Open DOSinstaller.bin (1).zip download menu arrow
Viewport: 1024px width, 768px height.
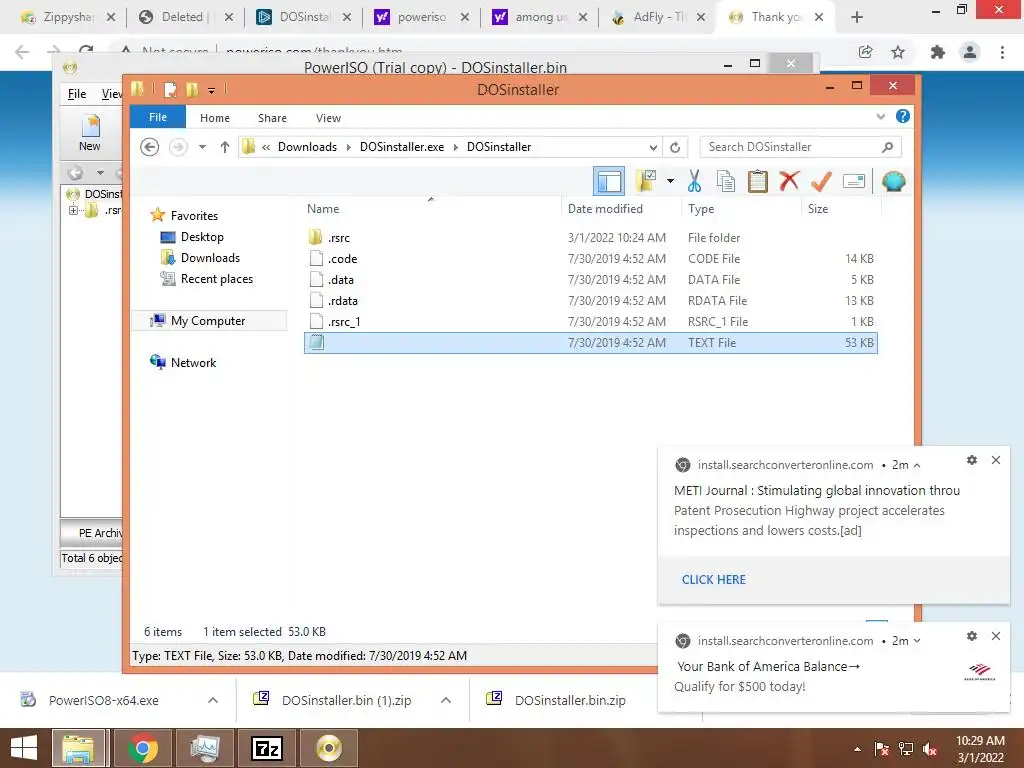click(446, 700)
